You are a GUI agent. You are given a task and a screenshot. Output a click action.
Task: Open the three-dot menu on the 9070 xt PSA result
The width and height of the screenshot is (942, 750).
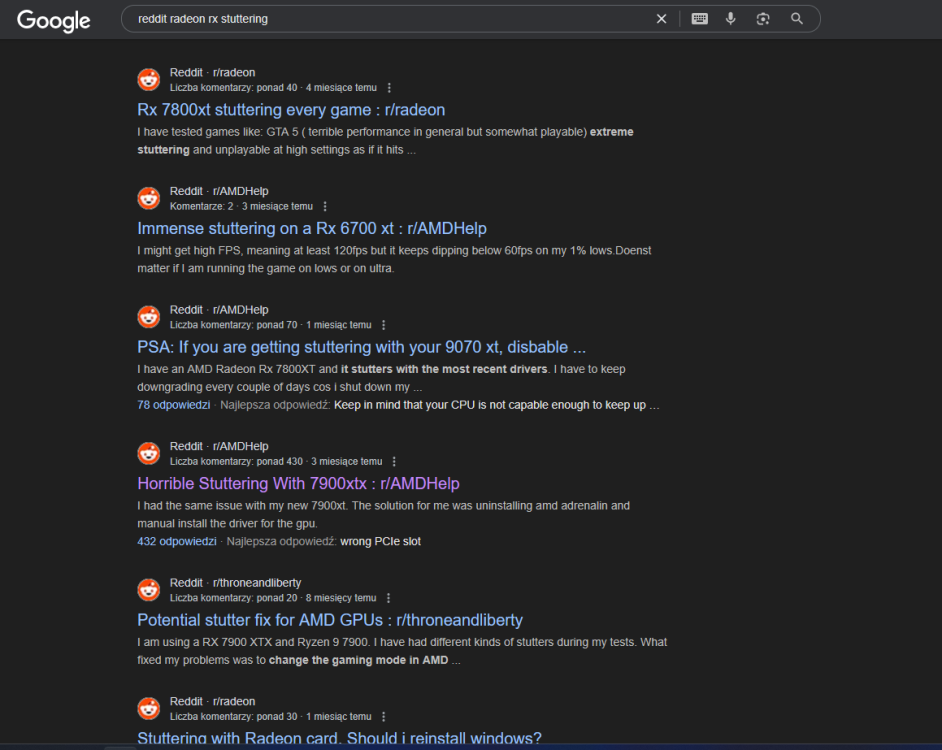383,324
